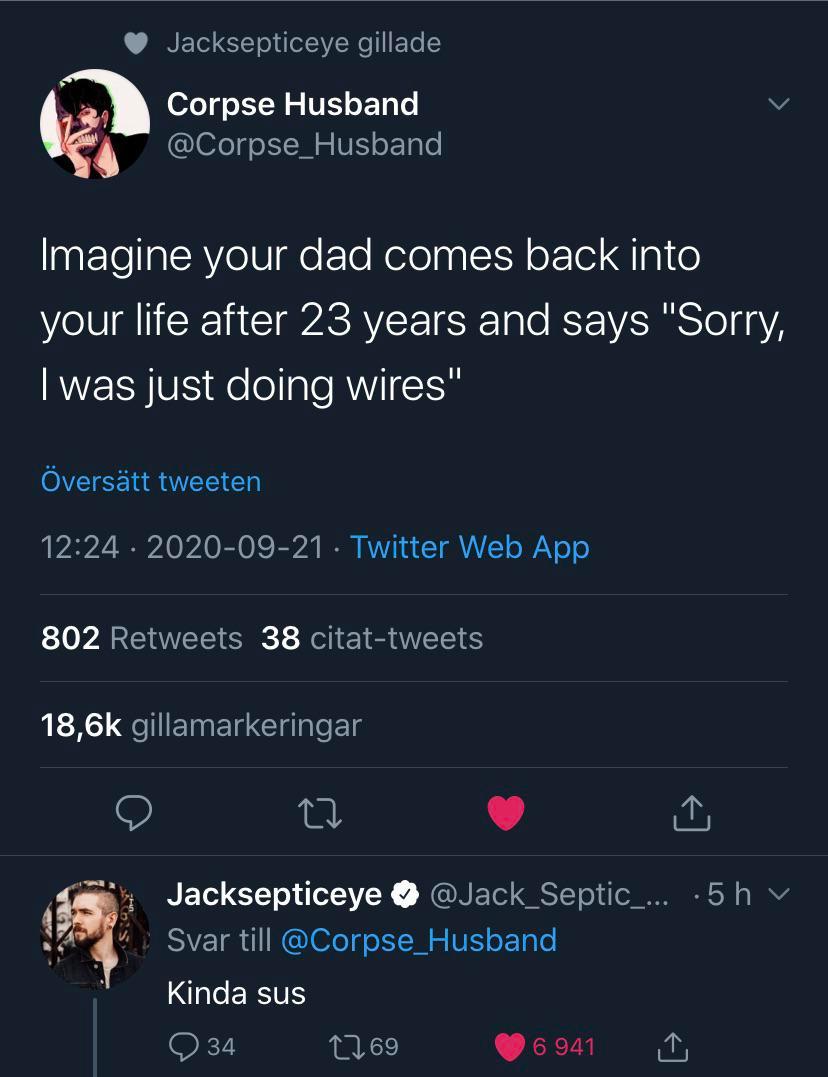Toggle like on Jacksepticeye's reply
The width and height of the screenshot is (828, 1077).
coord(511,1046)
